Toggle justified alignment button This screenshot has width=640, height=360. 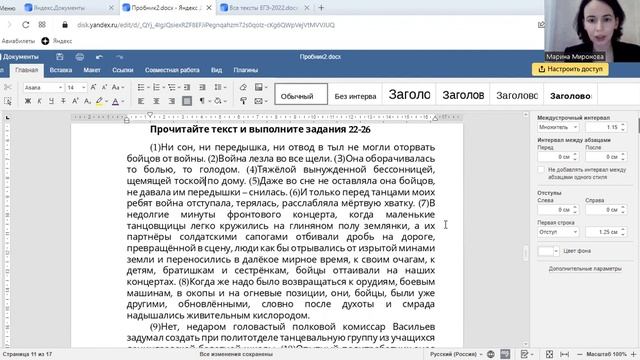[187, 101]
